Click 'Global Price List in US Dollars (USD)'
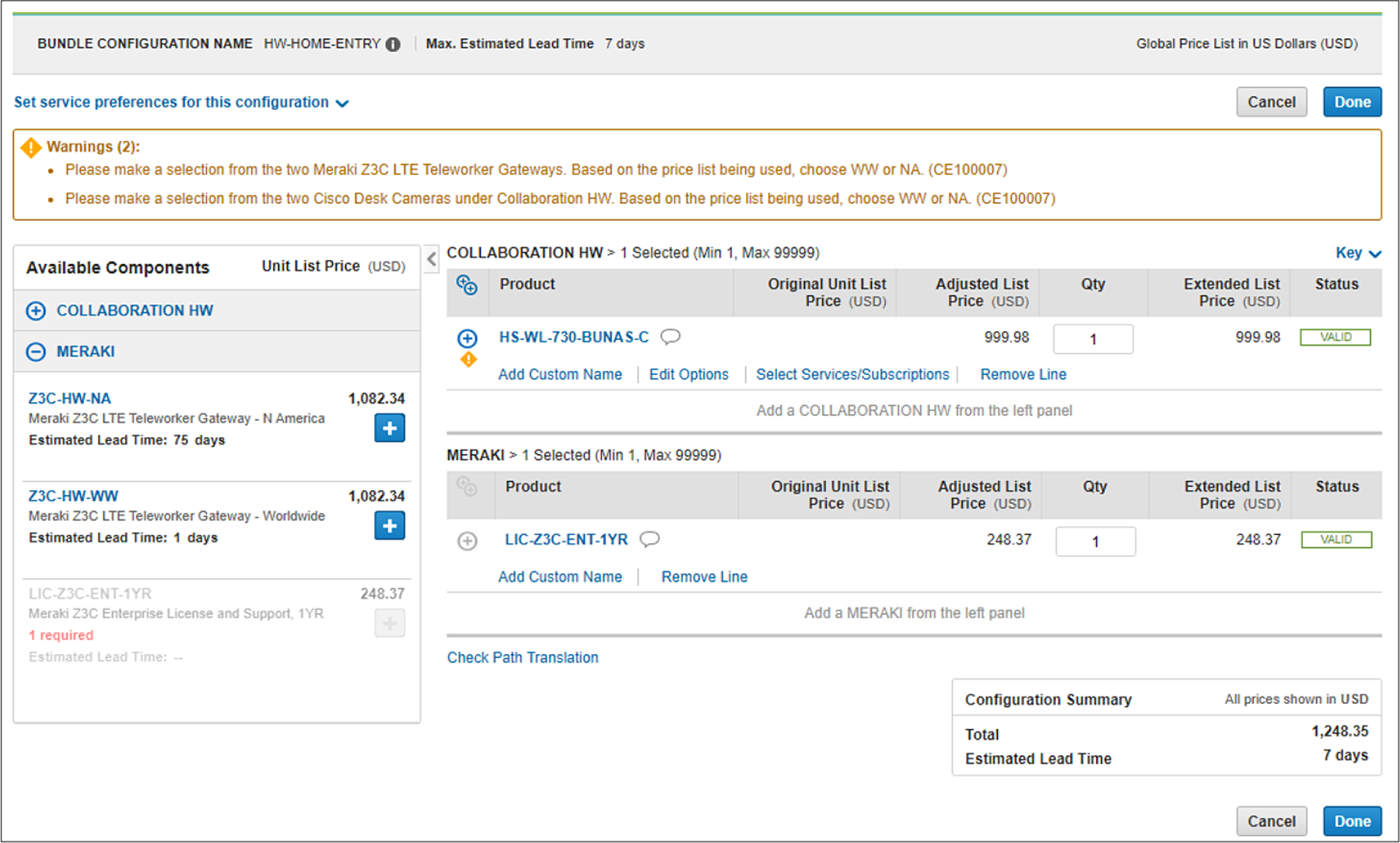Viewport: 1400px width, 843px height. pyautogui.click(x=1247, y=44)
